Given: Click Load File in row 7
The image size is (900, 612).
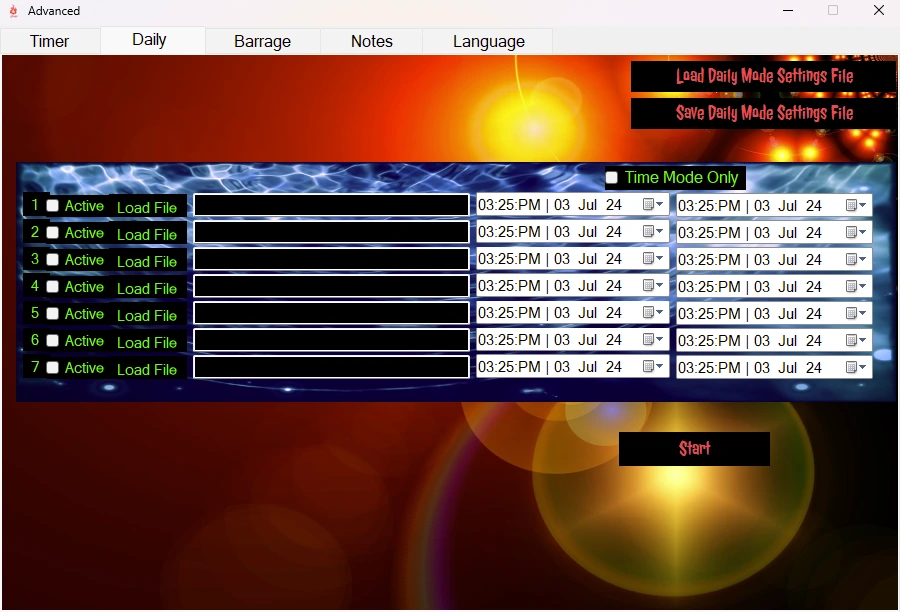Looking at the screenshot, I should pyautogui.click(x=147, y=369).
